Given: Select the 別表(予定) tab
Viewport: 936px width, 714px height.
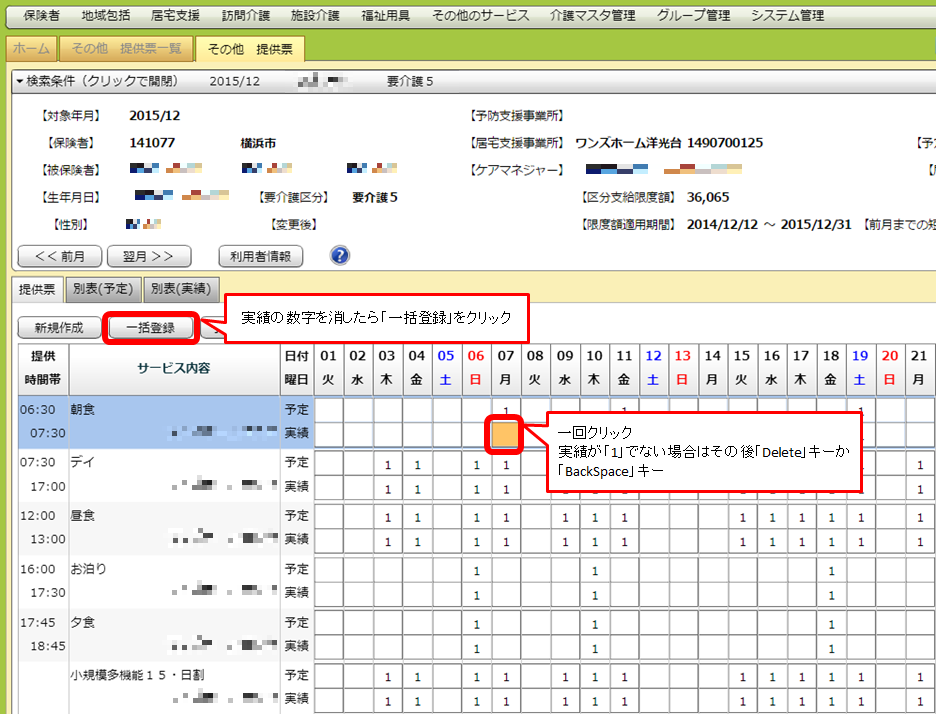Looking at the screenshot, I should click(x=103, y=289).
